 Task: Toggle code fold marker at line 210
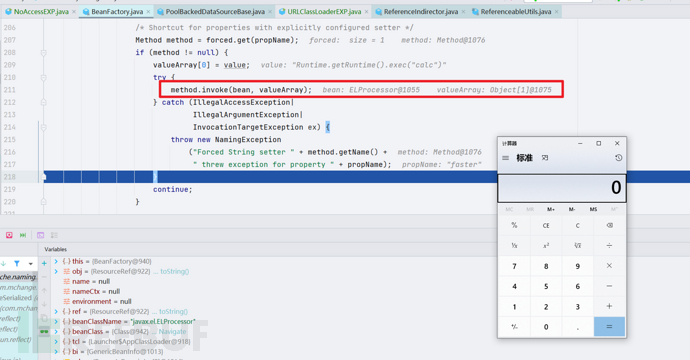point(43,77)
